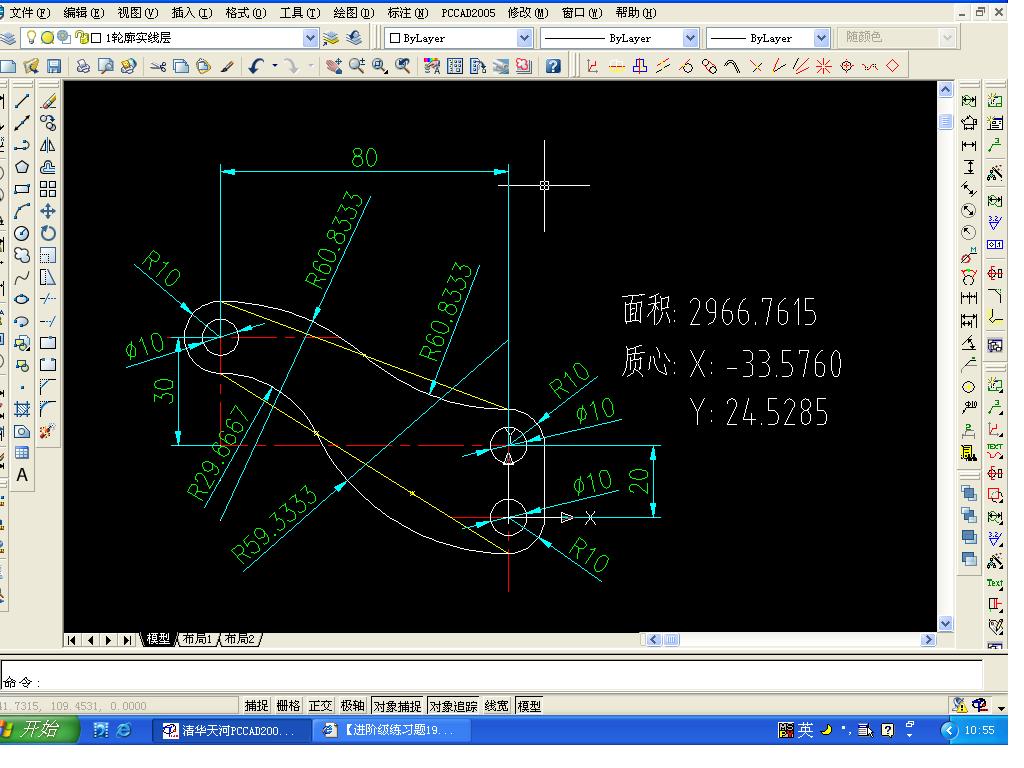Open the ByLayer lineweight dropdown
This screenshot has width=1024, height=768.
[x=822, y=38]
